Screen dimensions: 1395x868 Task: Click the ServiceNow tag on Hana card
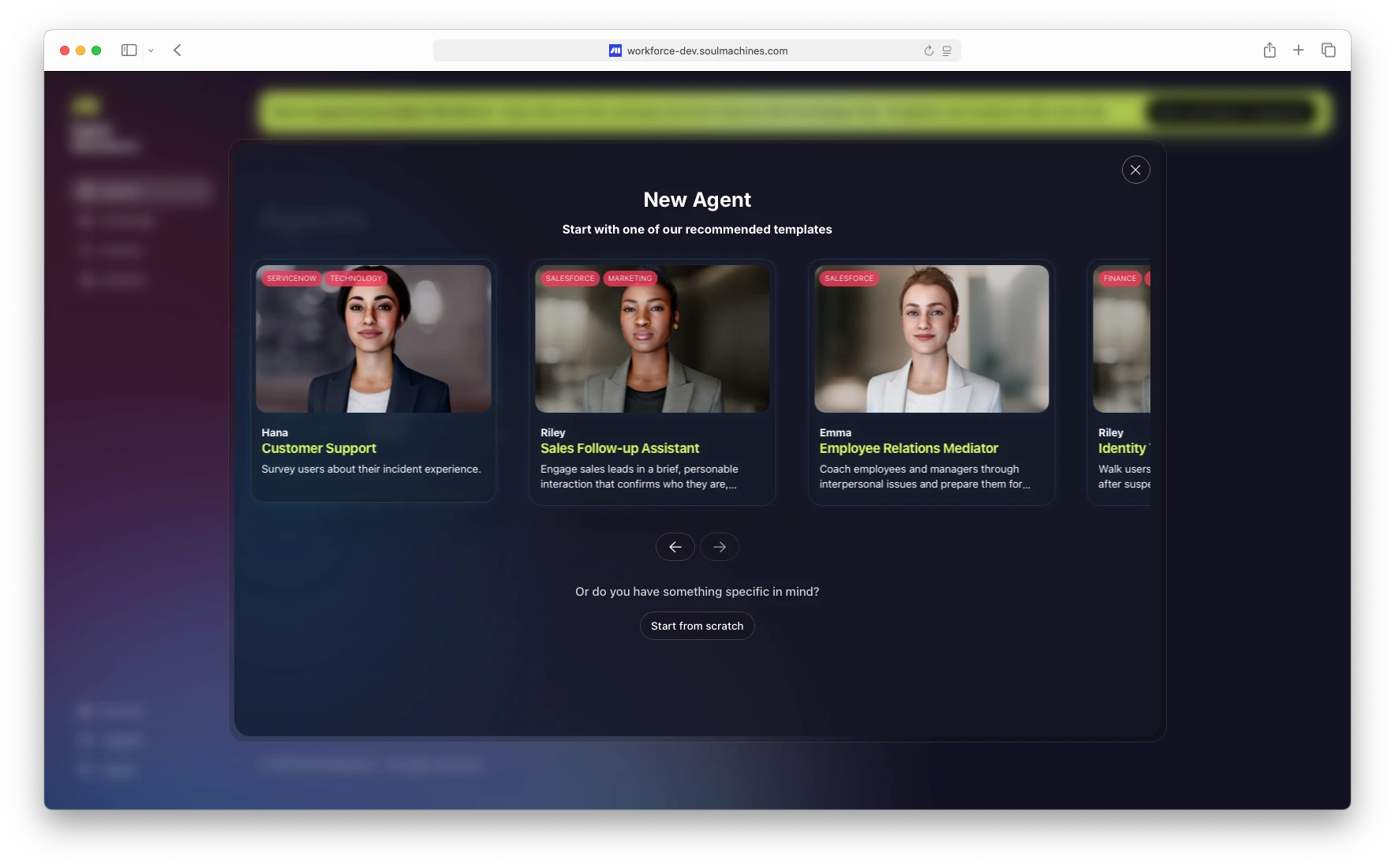(x=291, y=279)
